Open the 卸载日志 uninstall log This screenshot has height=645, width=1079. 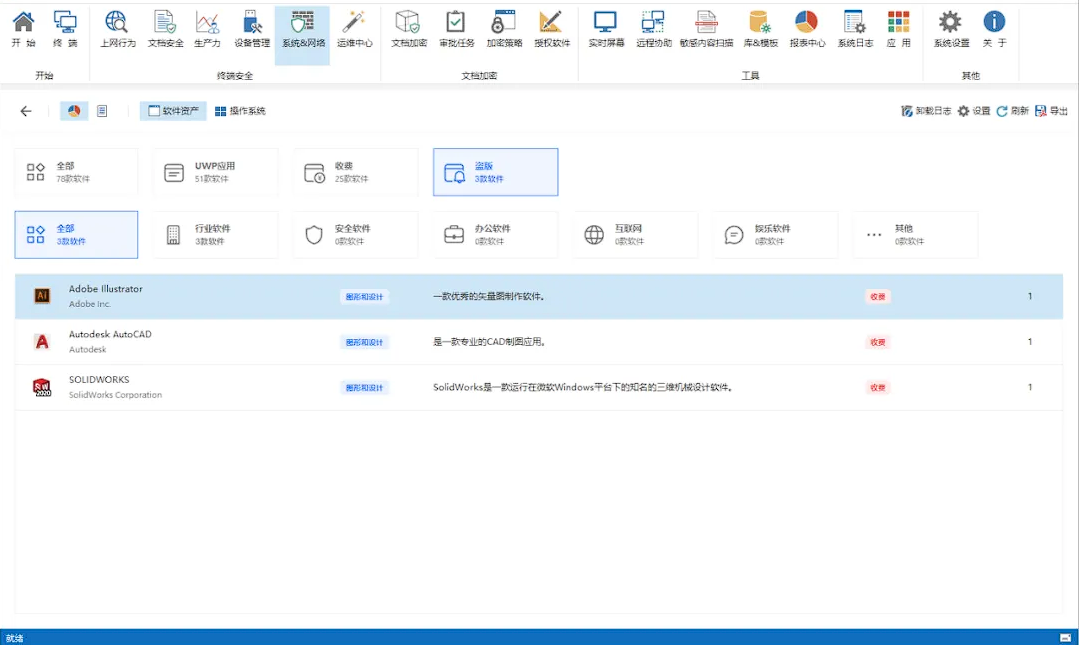926,111
